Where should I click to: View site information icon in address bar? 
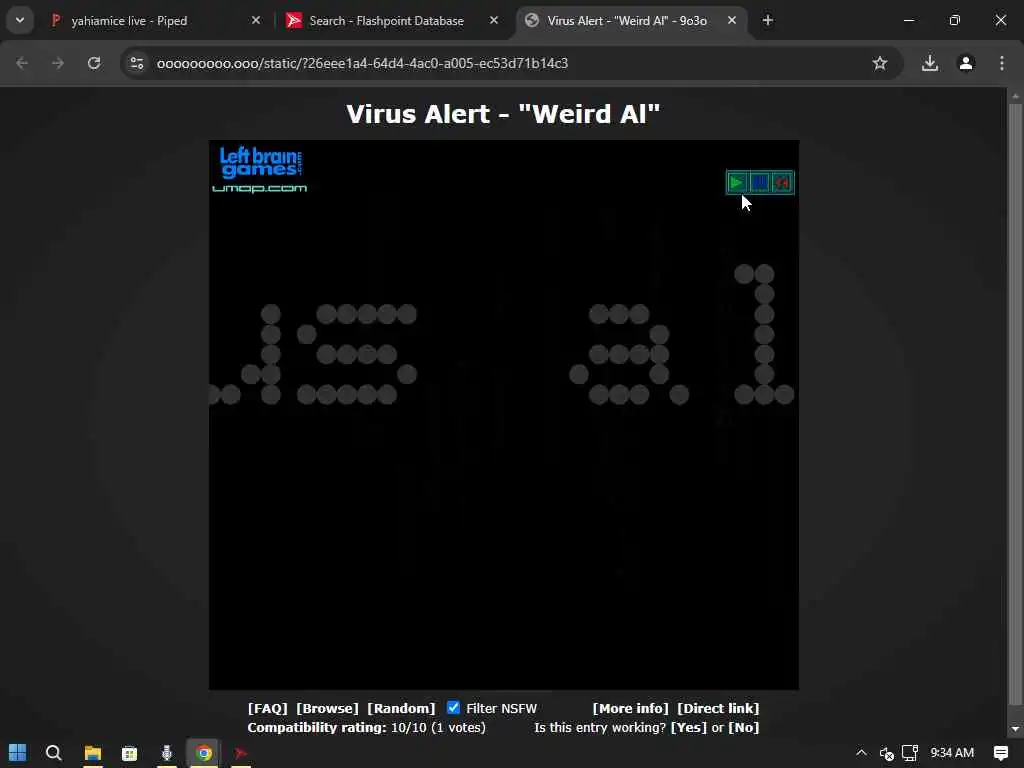[136, 63]
